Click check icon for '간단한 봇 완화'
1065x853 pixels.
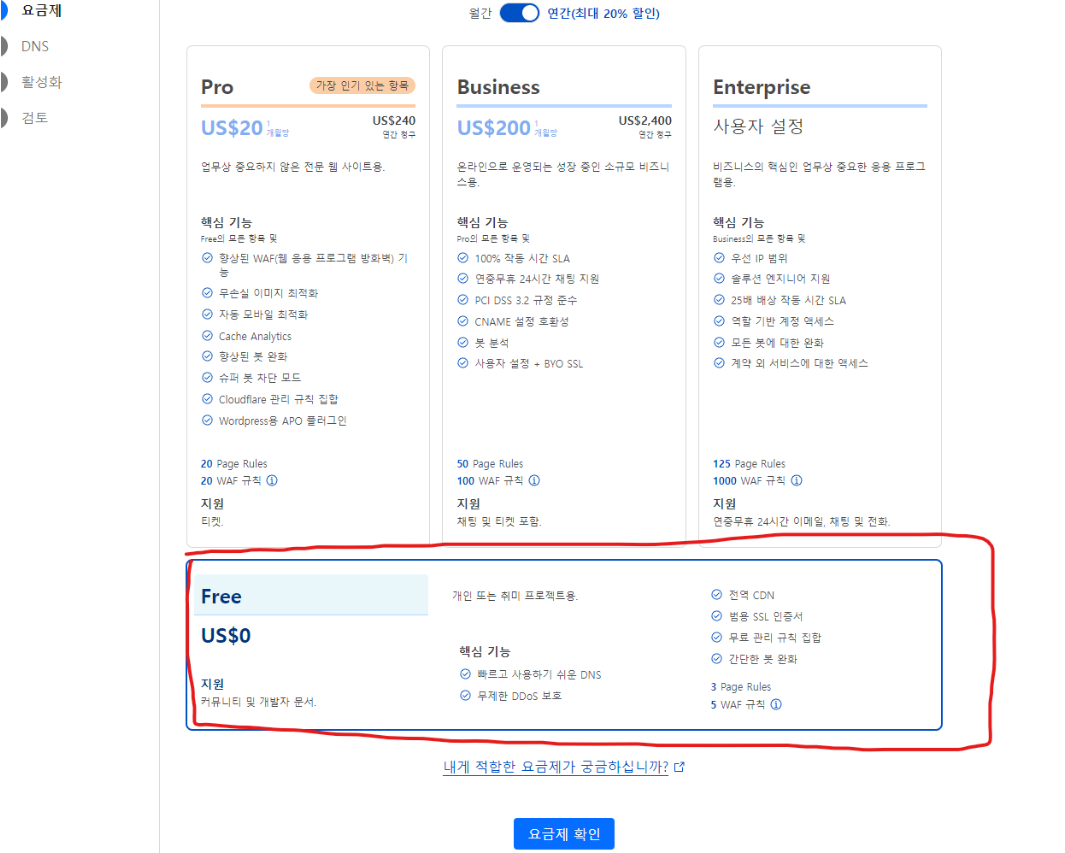click(717, 659)
